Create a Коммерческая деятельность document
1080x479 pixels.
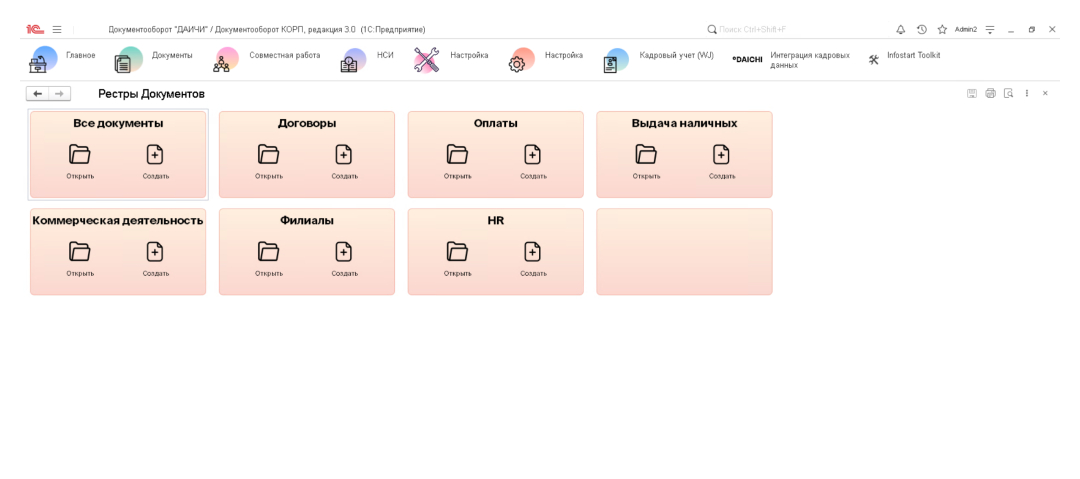click(156, 252)
